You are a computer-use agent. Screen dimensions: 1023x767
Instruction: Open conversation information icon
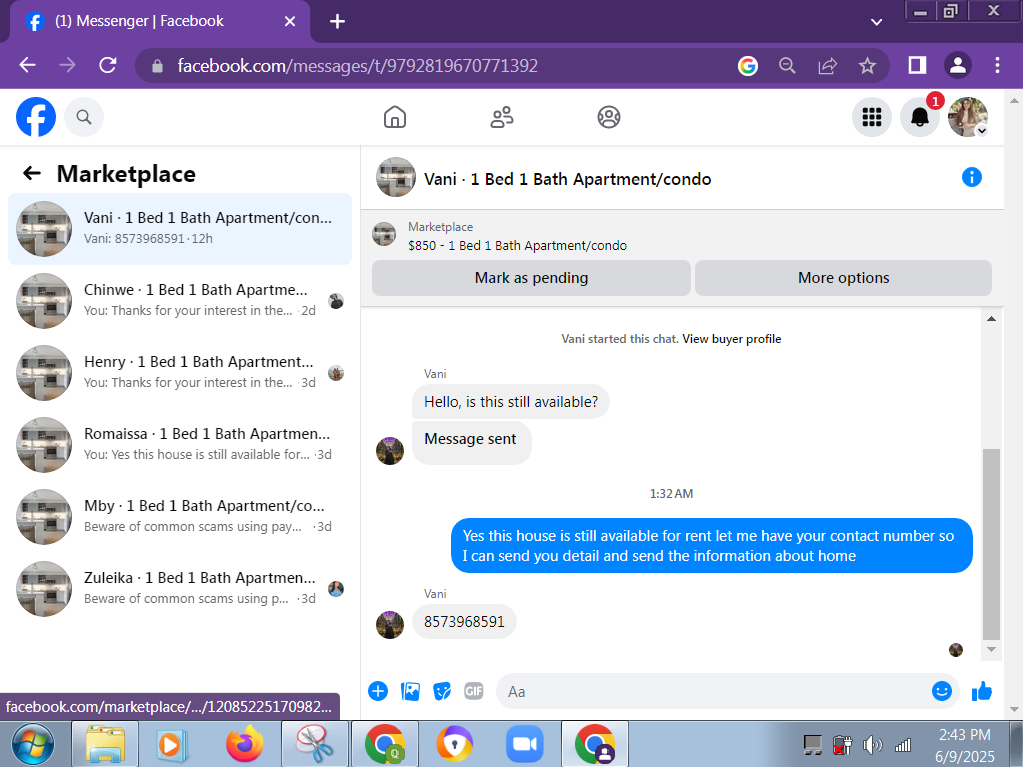tap(971, 177)
